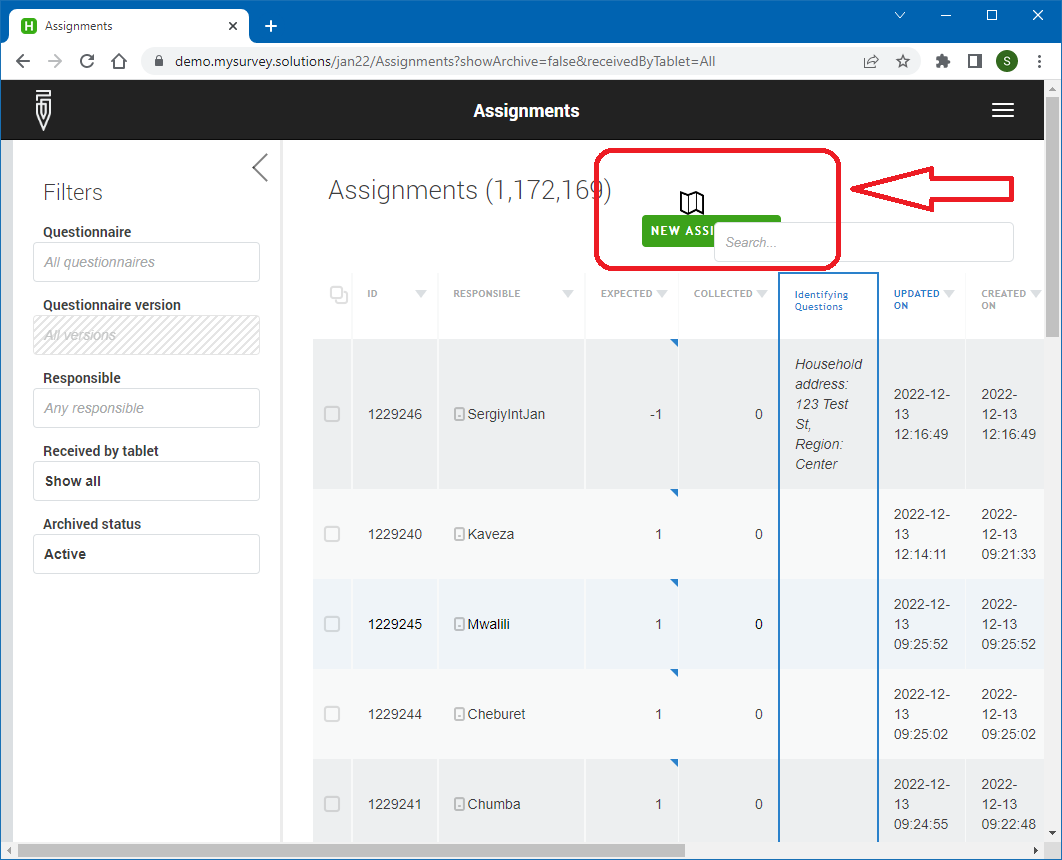1062x860 pixels.
Task: Click the assignment ID 1229240 cell
Action: [x=395, y=534]
